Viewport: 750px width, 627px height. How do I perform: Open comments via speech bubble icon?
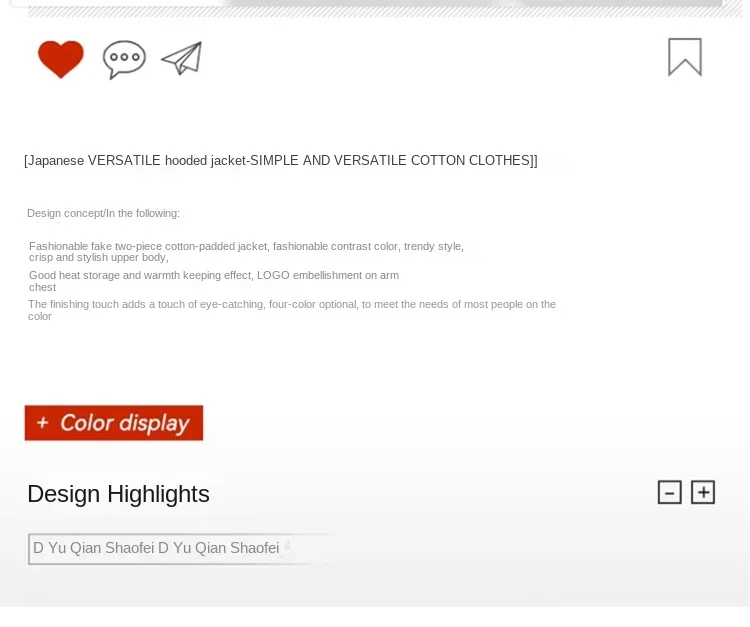pyautogui.click(x=124, y=59)
